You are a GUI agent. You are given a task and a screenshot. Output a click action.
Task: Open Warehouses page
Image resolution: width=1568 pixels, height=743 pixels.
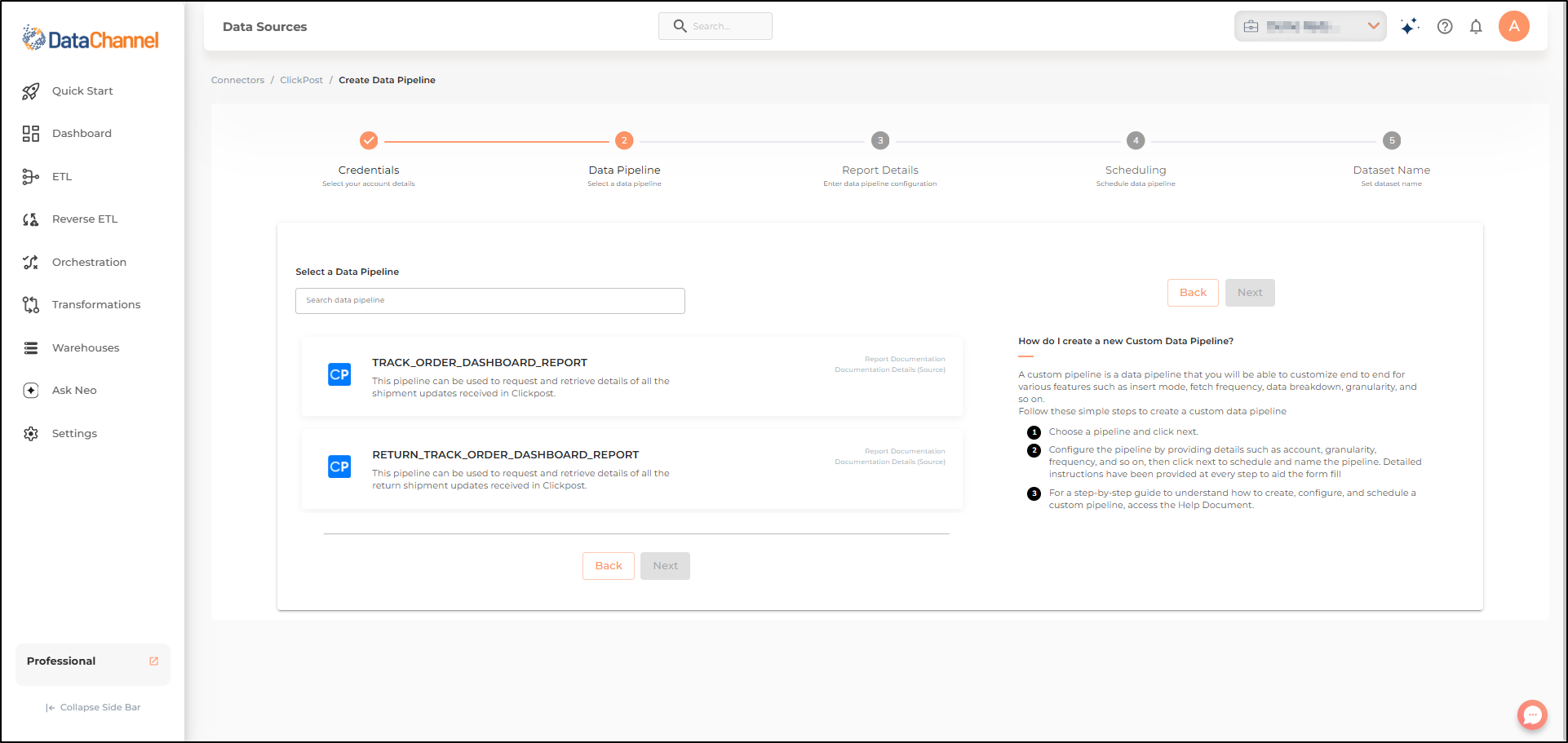pyautogui.click(x=86, y=348)
